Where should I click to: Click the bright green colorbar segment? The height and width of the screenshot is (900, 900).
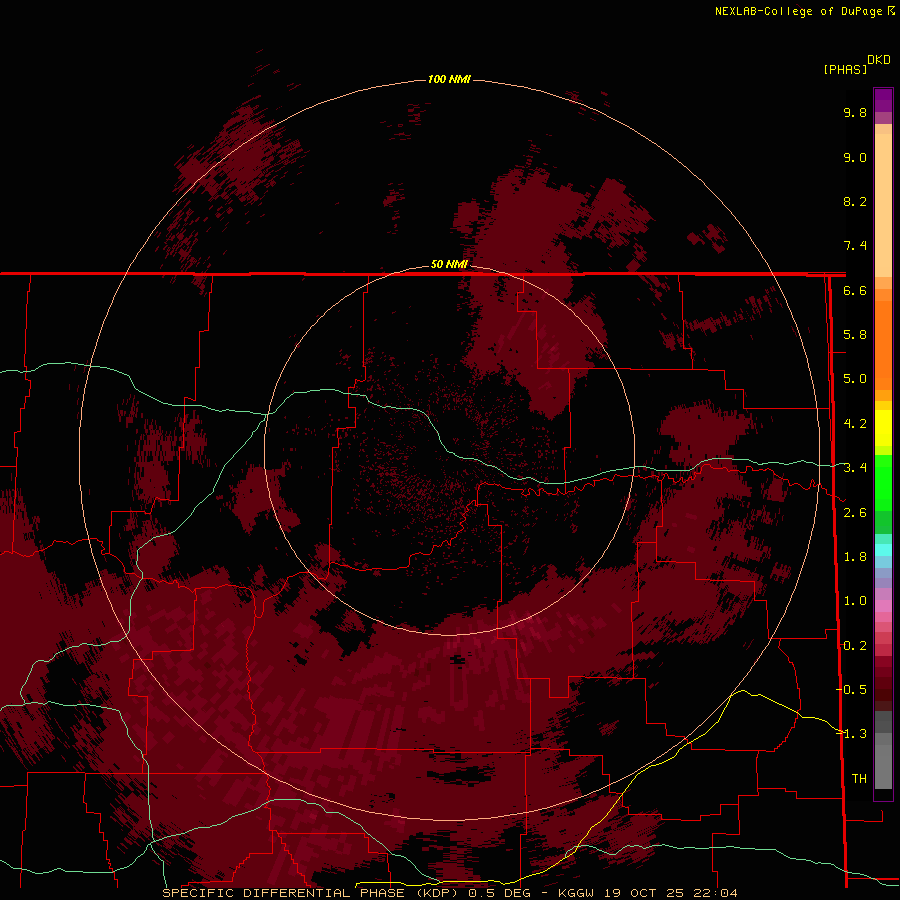tap(883, 482)
